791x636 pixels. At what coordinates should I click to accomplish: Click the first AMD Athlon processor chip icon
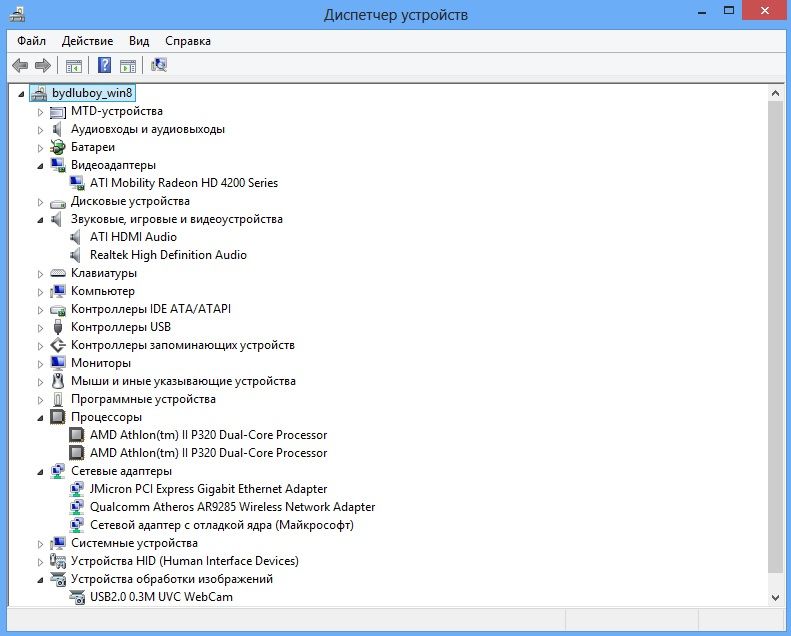pyautogui.click(x=76, y=435)
